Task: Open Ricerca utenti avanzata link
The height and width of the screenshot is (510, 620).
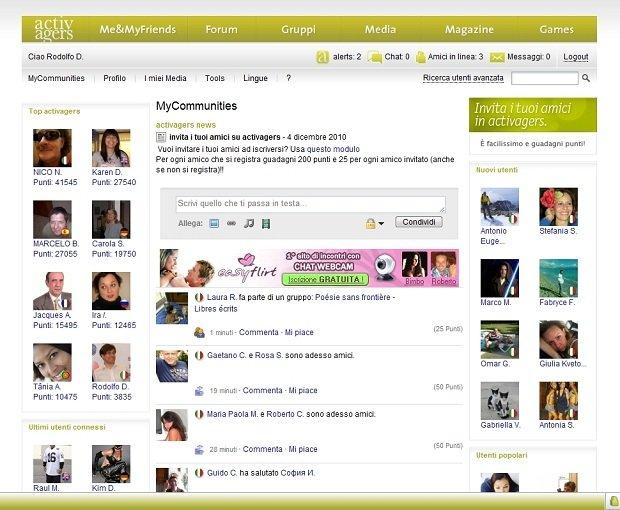Action: click(x=463, y=78)
